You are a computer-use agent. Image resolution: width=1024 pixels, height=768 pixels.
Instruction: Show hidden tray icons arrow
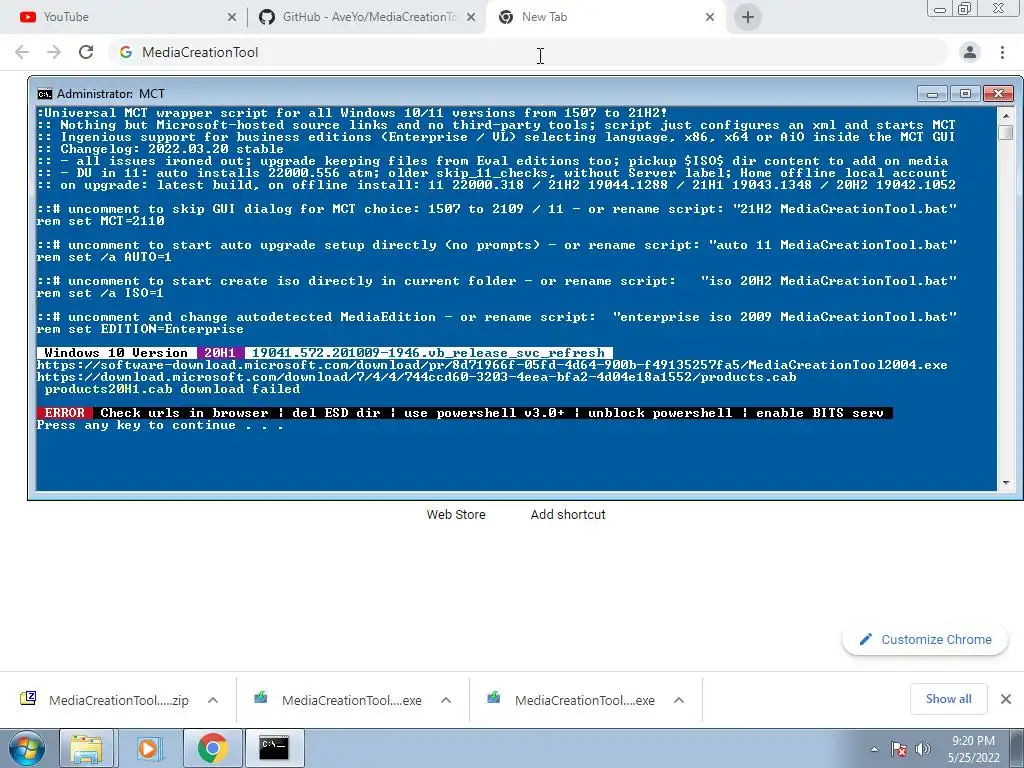874,749
